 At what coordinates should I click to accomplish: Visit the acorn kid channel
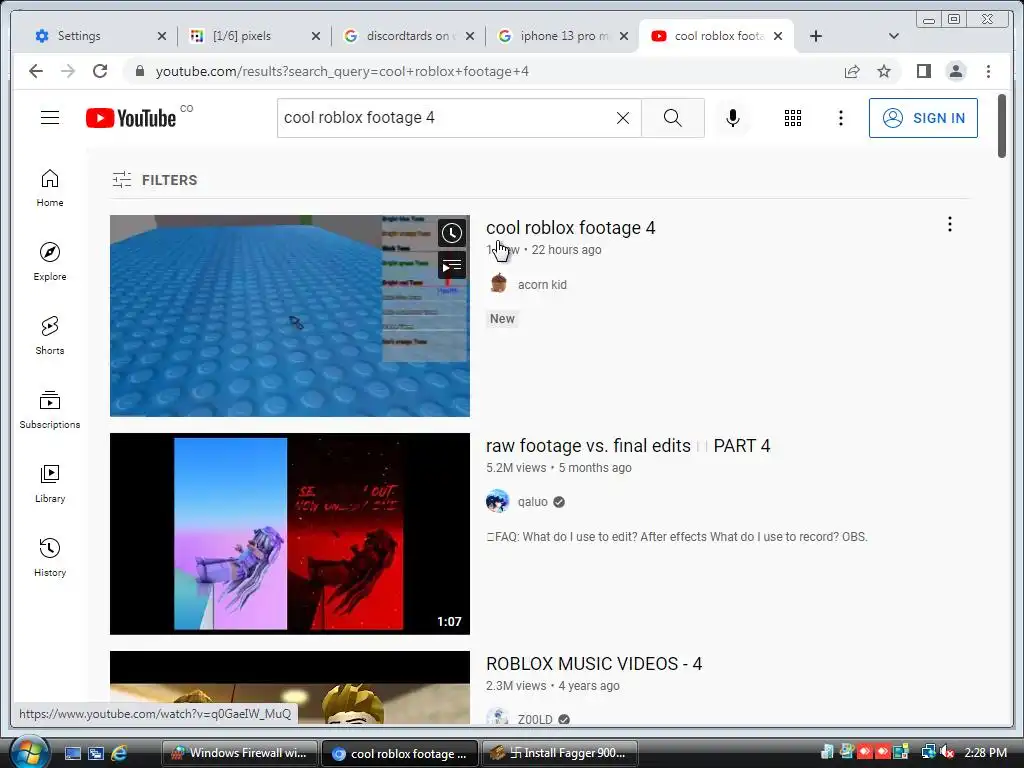click(542, 285)
